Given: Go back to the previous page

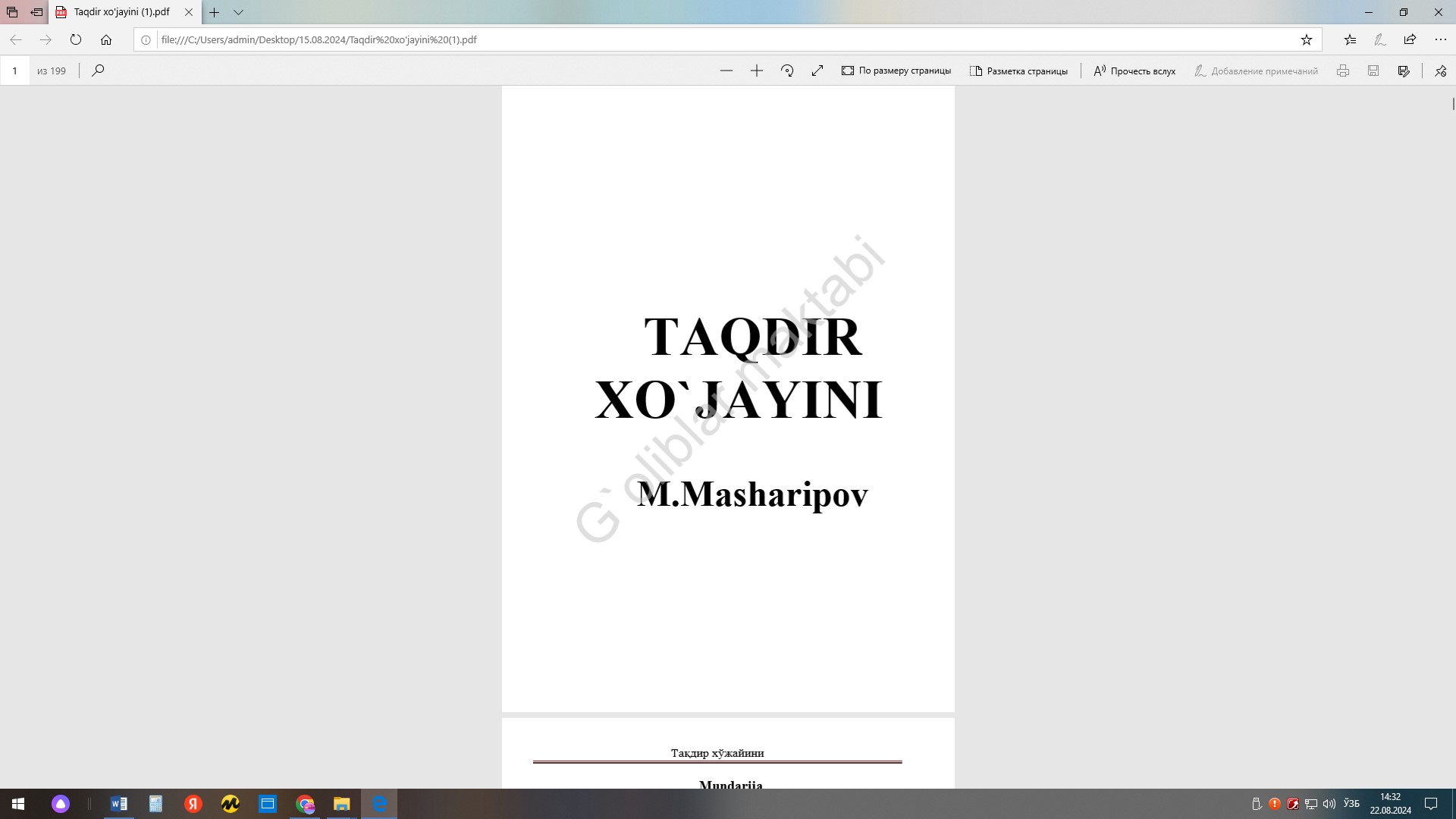Looking at the screenshot, I should point(15,39).
